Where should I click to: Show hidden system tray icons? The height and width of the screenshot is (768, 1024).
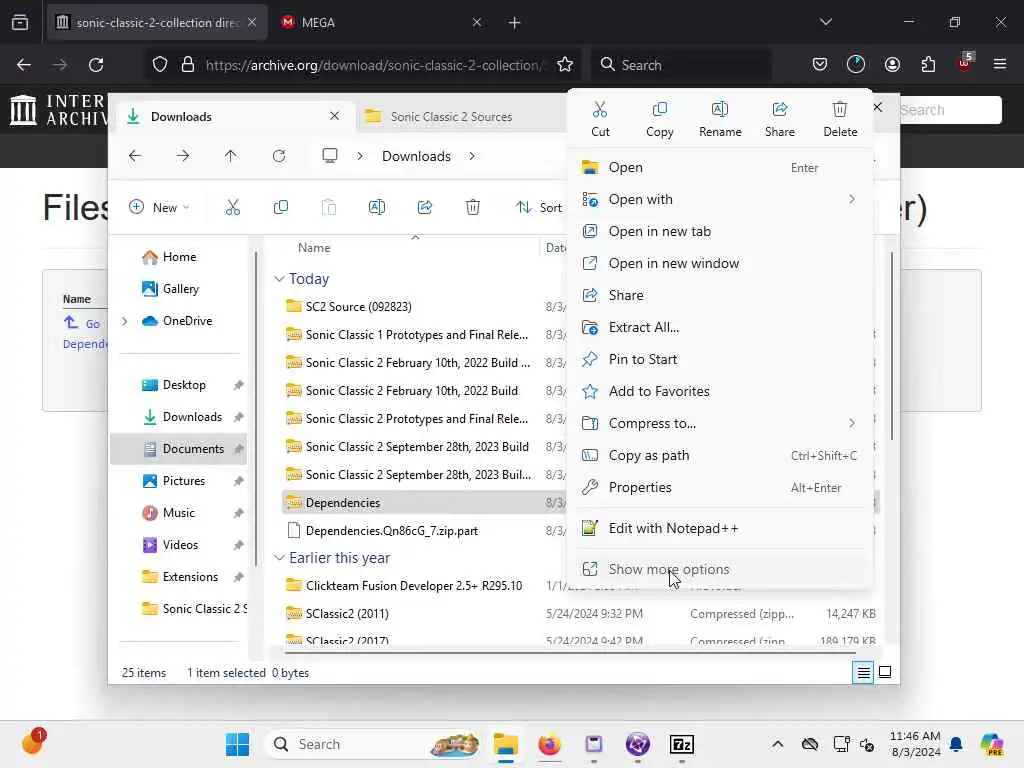[x=777, y=744]
